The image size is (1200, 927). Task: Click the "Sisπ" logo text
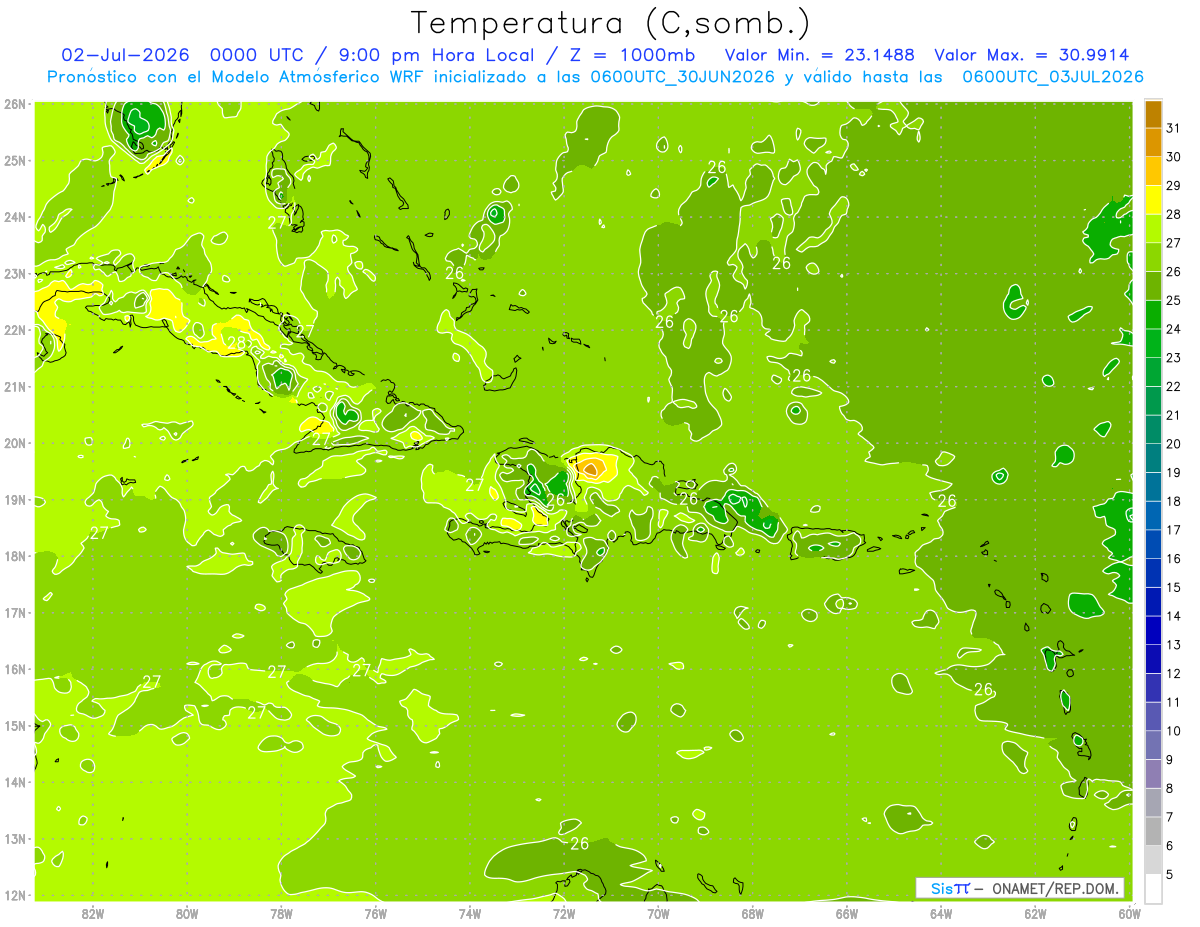pos(950,888)
